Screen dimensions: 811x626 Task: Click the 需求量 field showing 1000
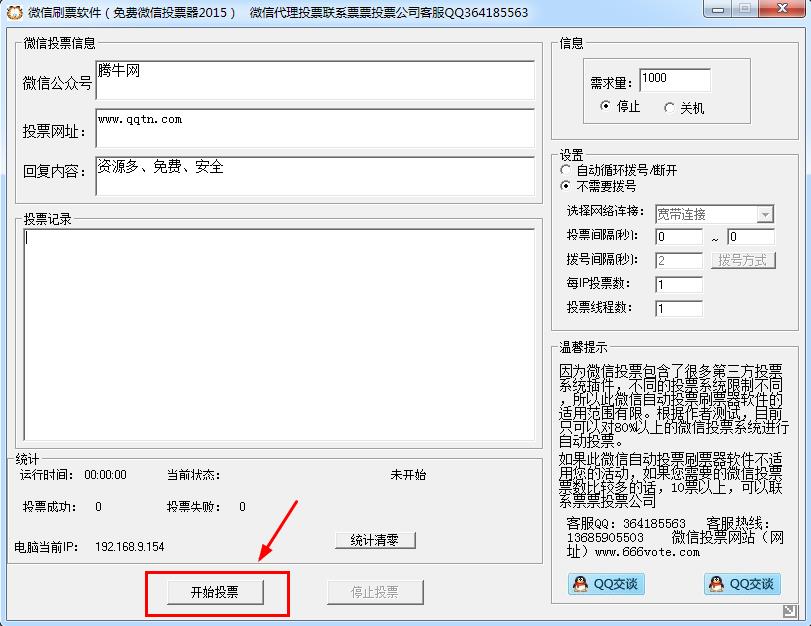pyautogui.click(x=675, y=79)
